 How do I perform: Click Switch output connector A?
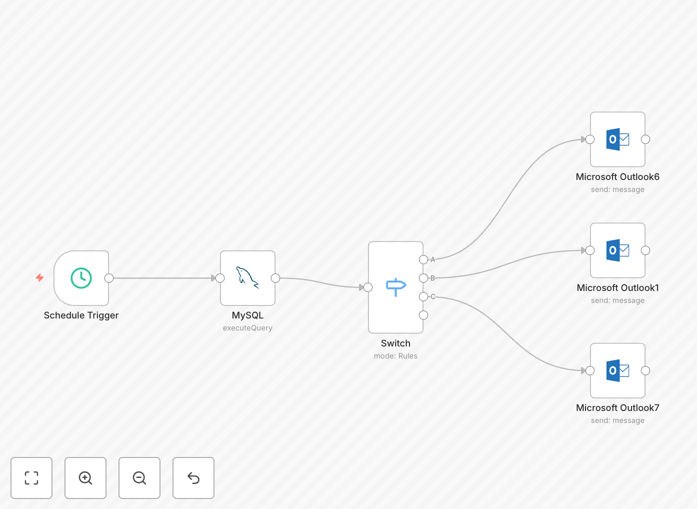pos(424,259)
